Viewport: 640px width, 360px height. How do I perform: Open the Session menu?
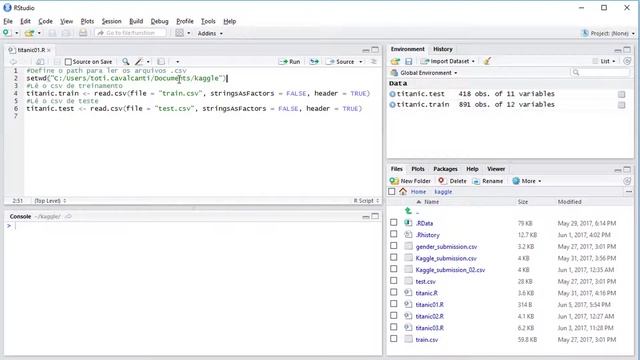(x=111, y=21)
